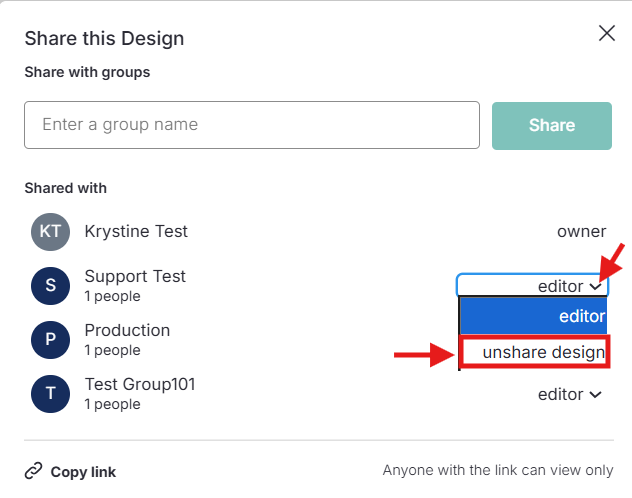This screenshot has width=632, height=498.
Task: Click the T avatar for Test Group101
Action: (x=50, y=394)
